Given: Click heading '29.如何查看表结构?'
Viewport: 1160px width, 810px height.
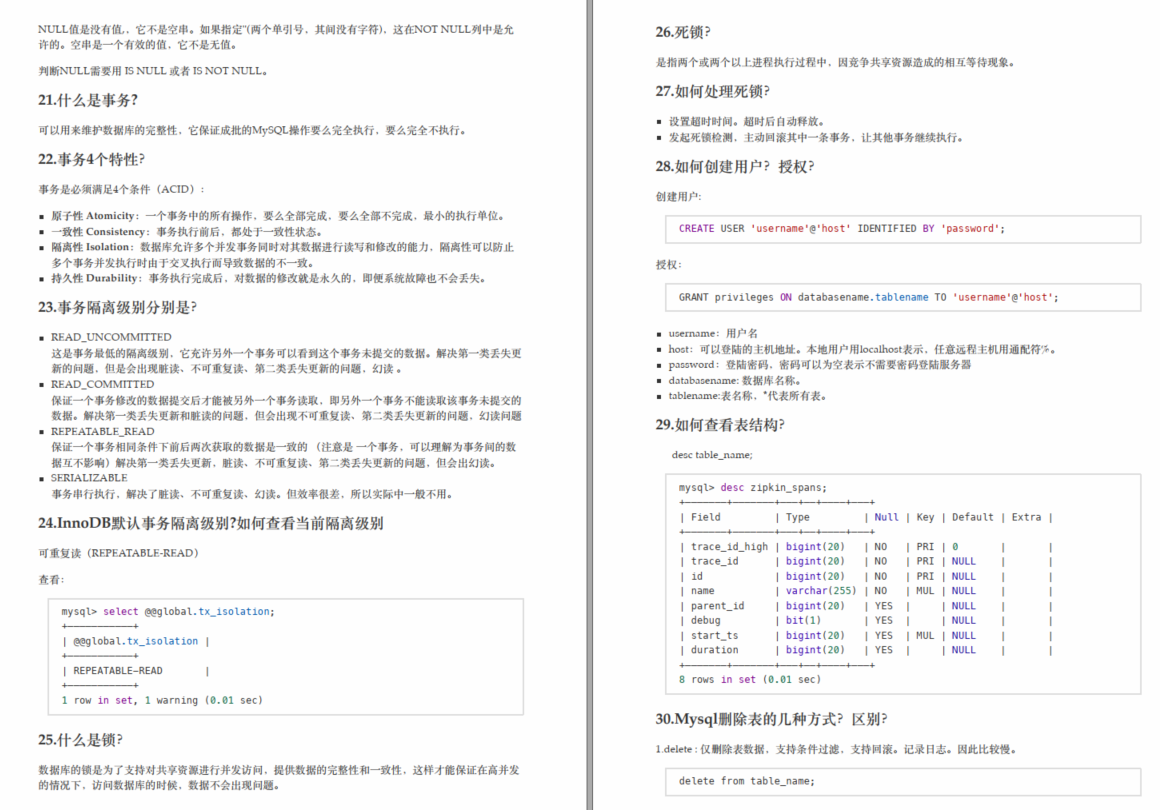Looking at the screenshot, I should coord(720,425).
